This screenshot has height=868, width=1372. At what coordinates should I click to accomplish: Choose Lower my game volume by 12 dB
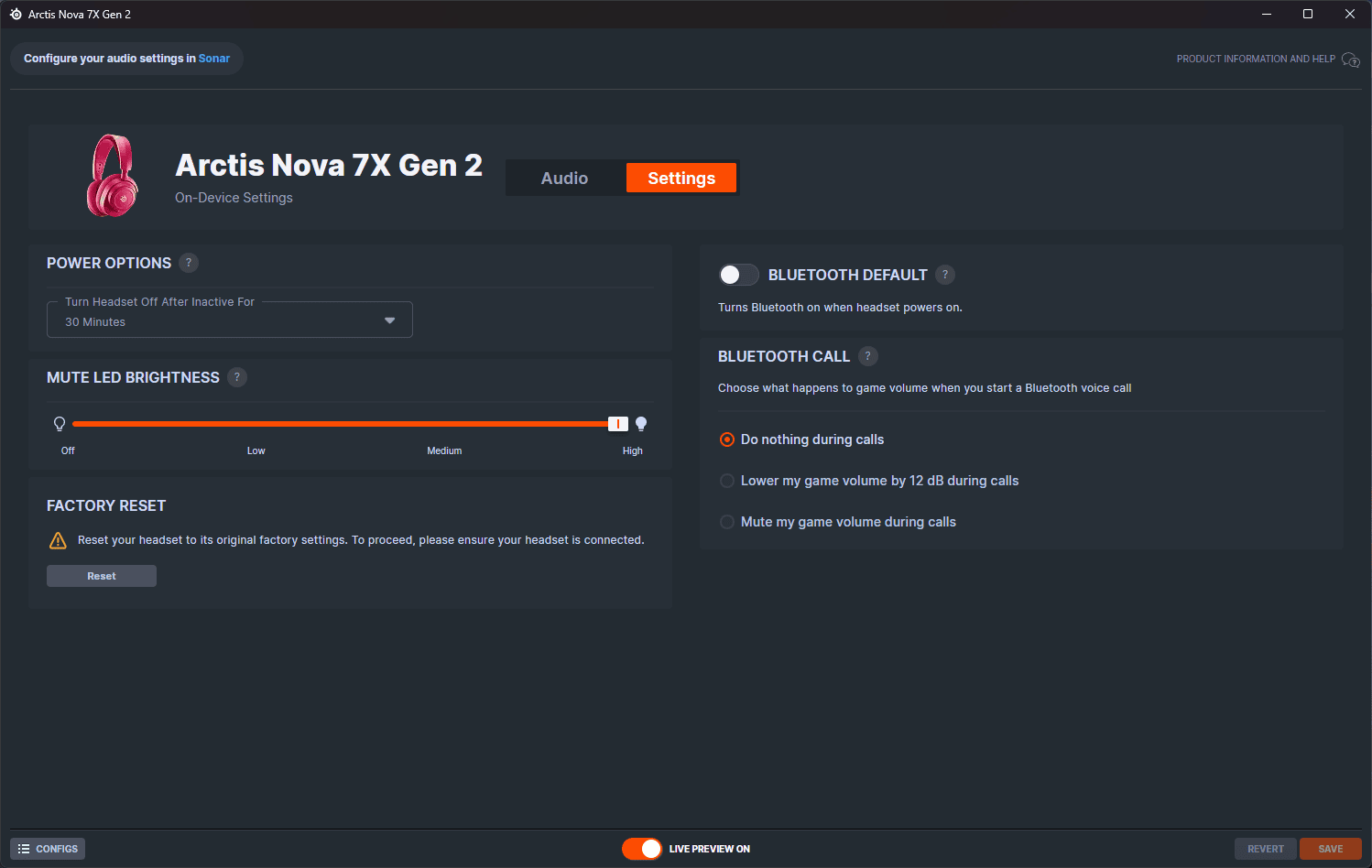pyautogui.click(x=727, y=481)
